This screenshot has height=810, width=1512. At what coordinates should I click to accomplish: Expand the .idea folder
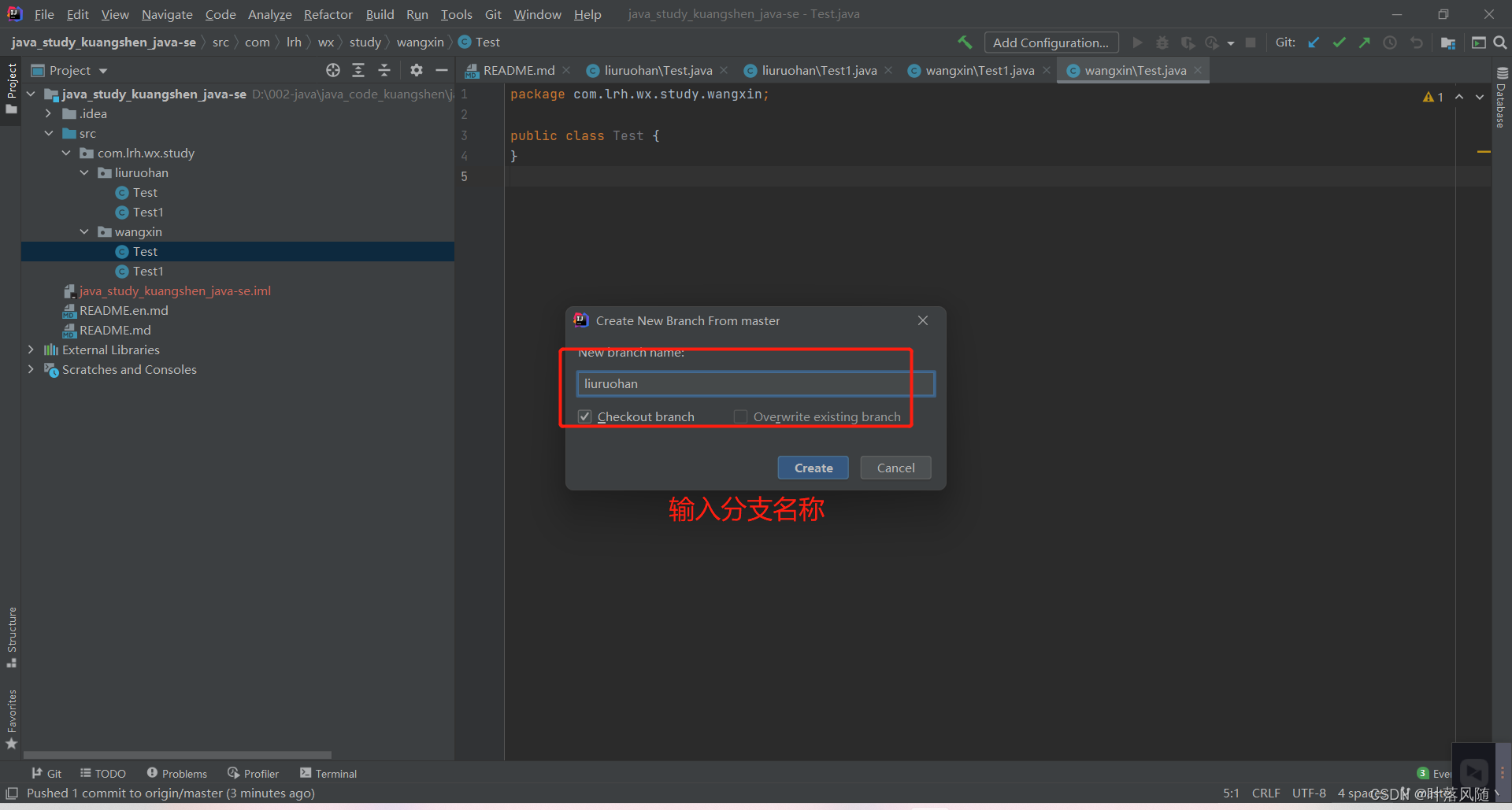click(x=49, y=113)
